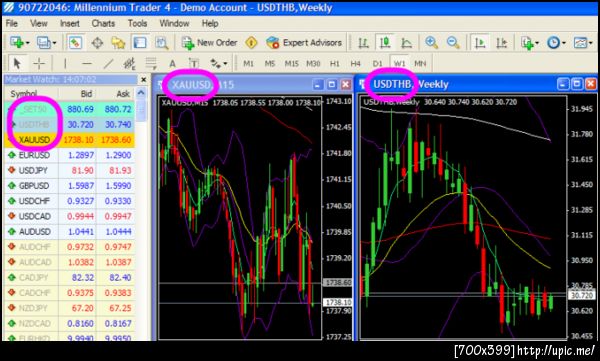Select the Text (A) tool
Image resolution: width=600 pixels, height=361 pixels.
[173, 64]
